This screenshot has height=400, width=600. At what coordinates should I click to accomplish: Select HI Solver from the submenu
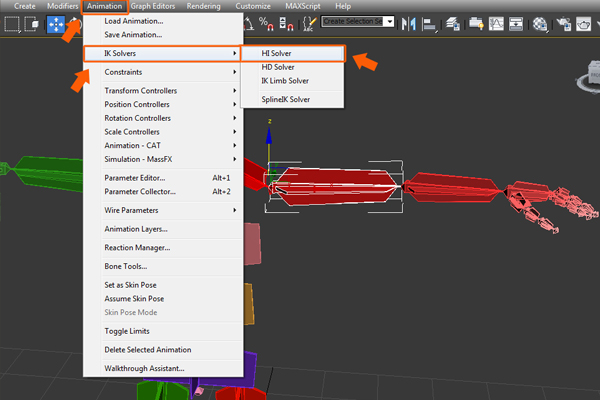293,54
